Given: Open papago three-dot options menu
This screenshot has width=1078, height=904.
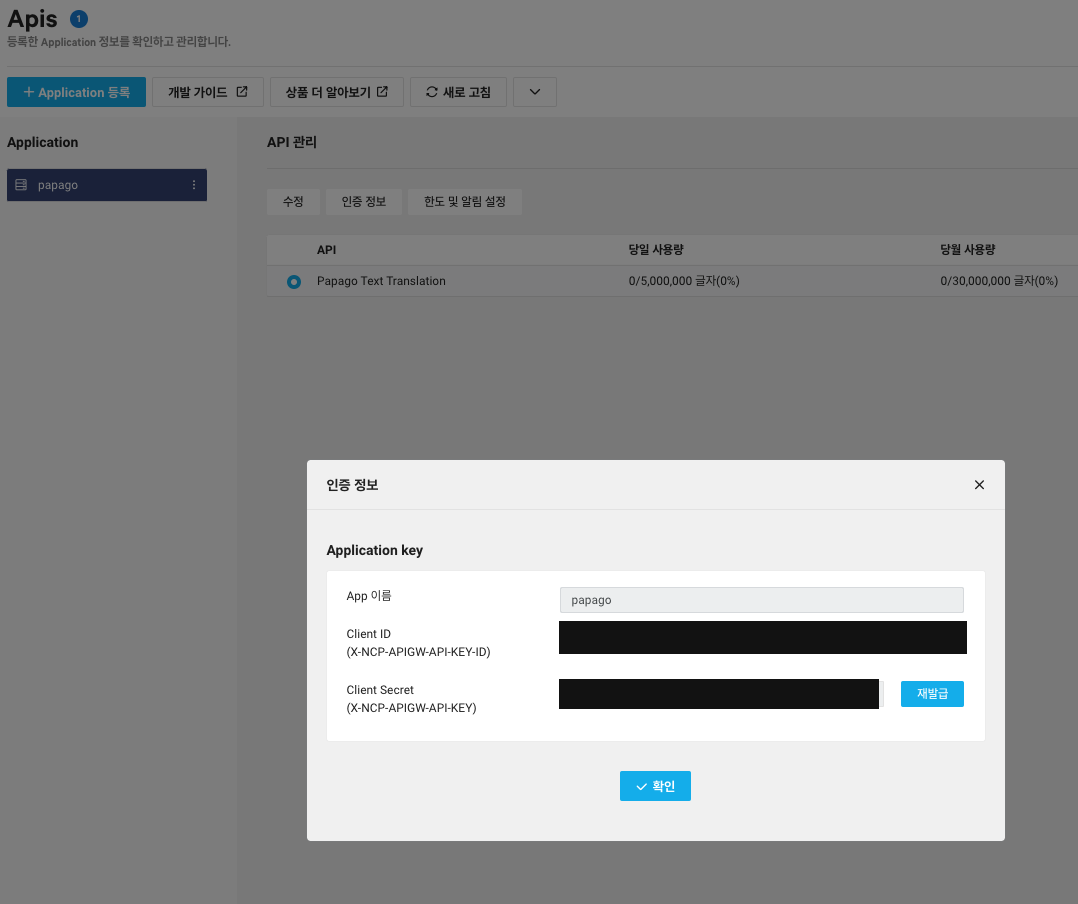Looking at the screenshot, I should click(194, 185).
